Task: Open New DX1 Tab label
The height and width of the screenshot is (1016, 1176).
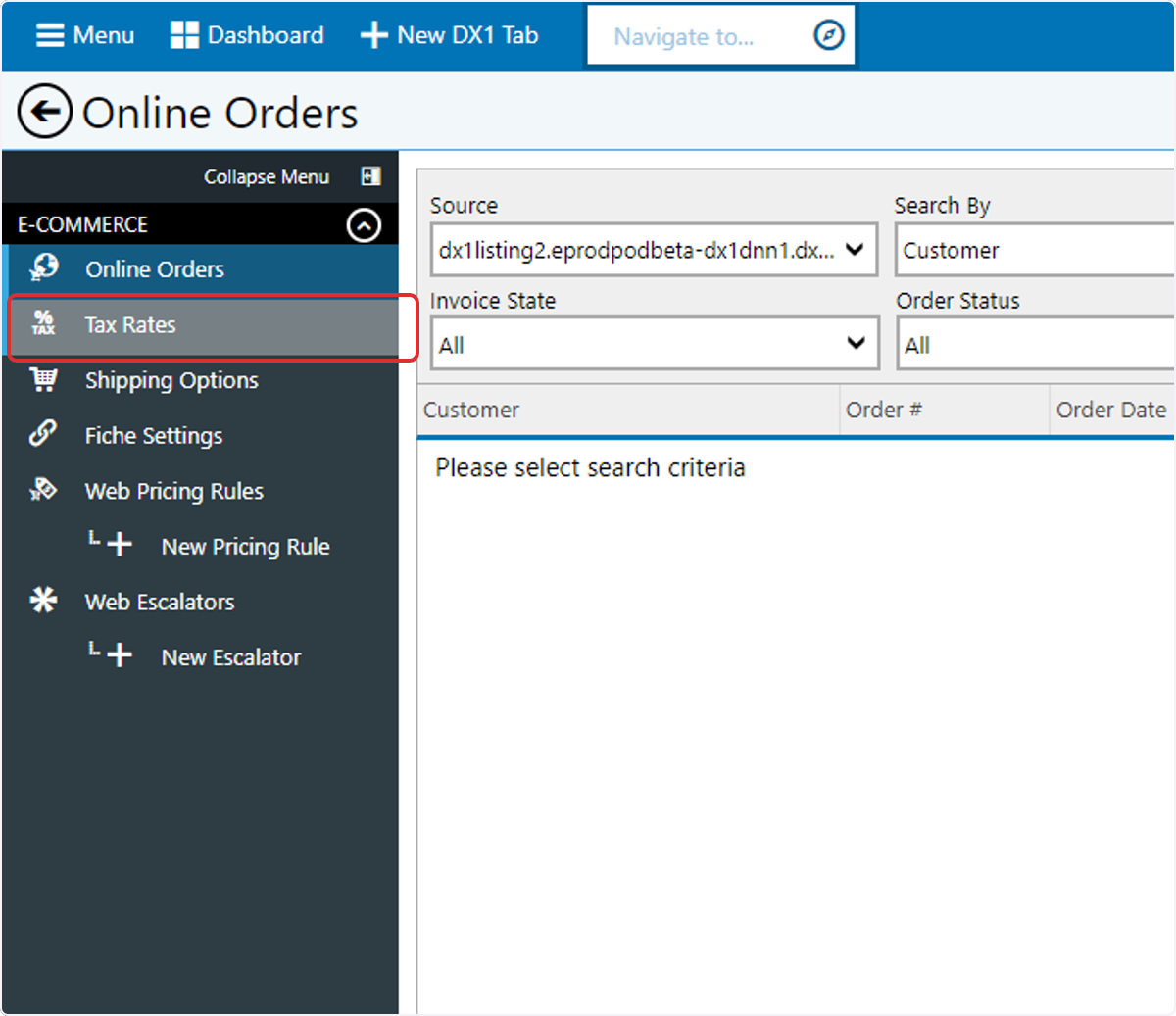Action: pyautogui.click(x=467, y=35)
